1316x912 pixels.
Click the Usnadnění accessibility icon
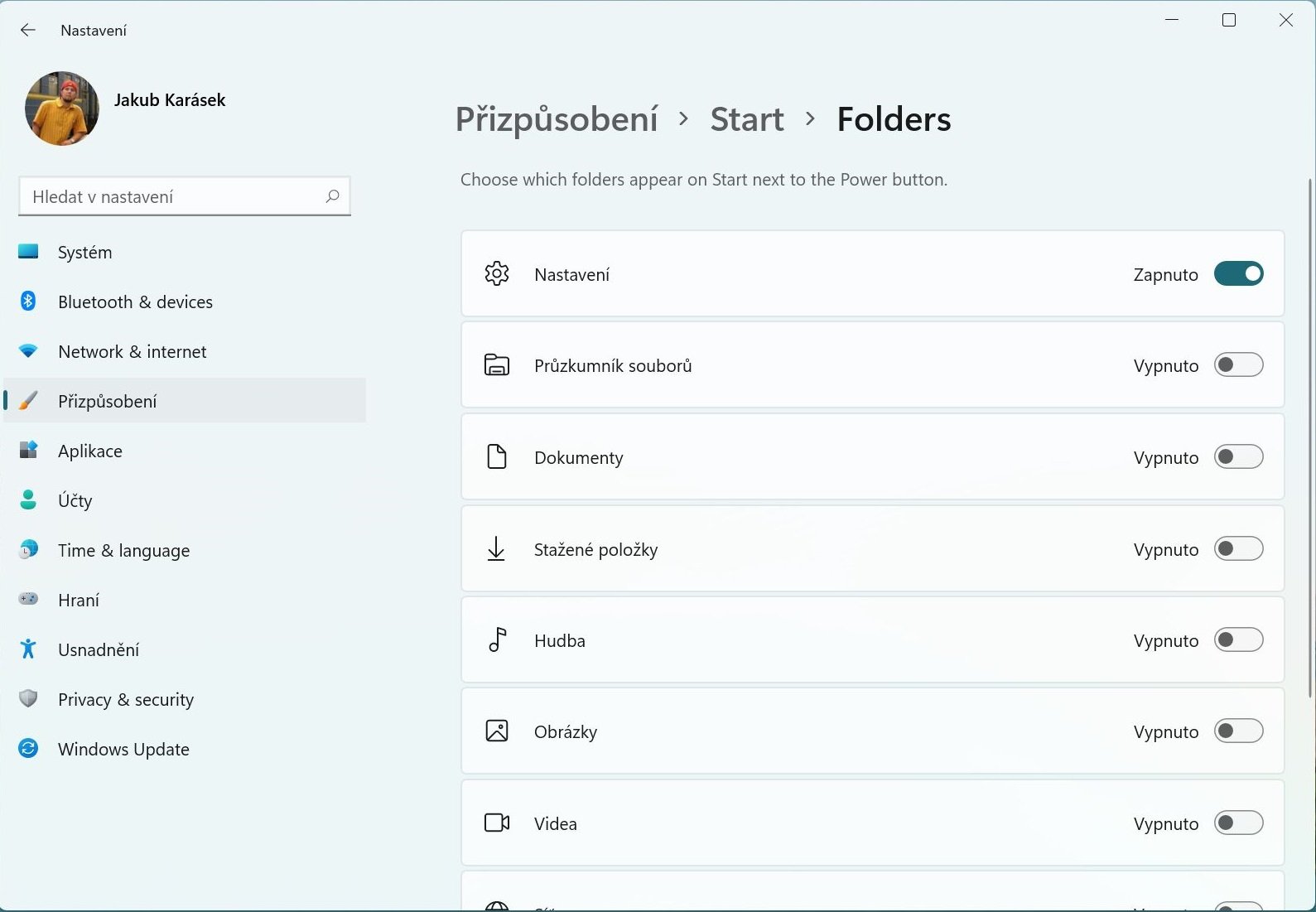click(28, 649)
